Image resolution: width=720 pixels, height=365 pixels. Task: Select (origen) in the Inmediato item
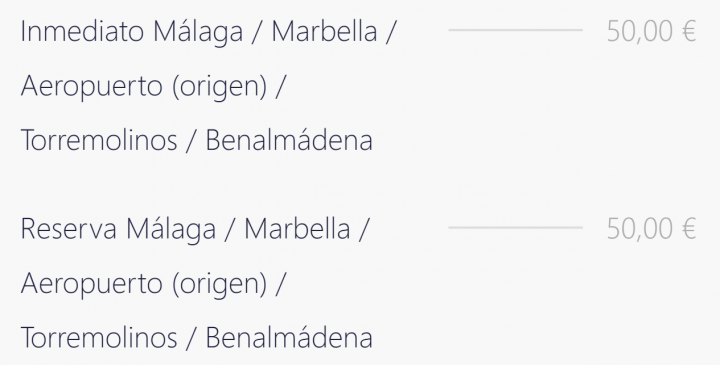coord(219,86)
